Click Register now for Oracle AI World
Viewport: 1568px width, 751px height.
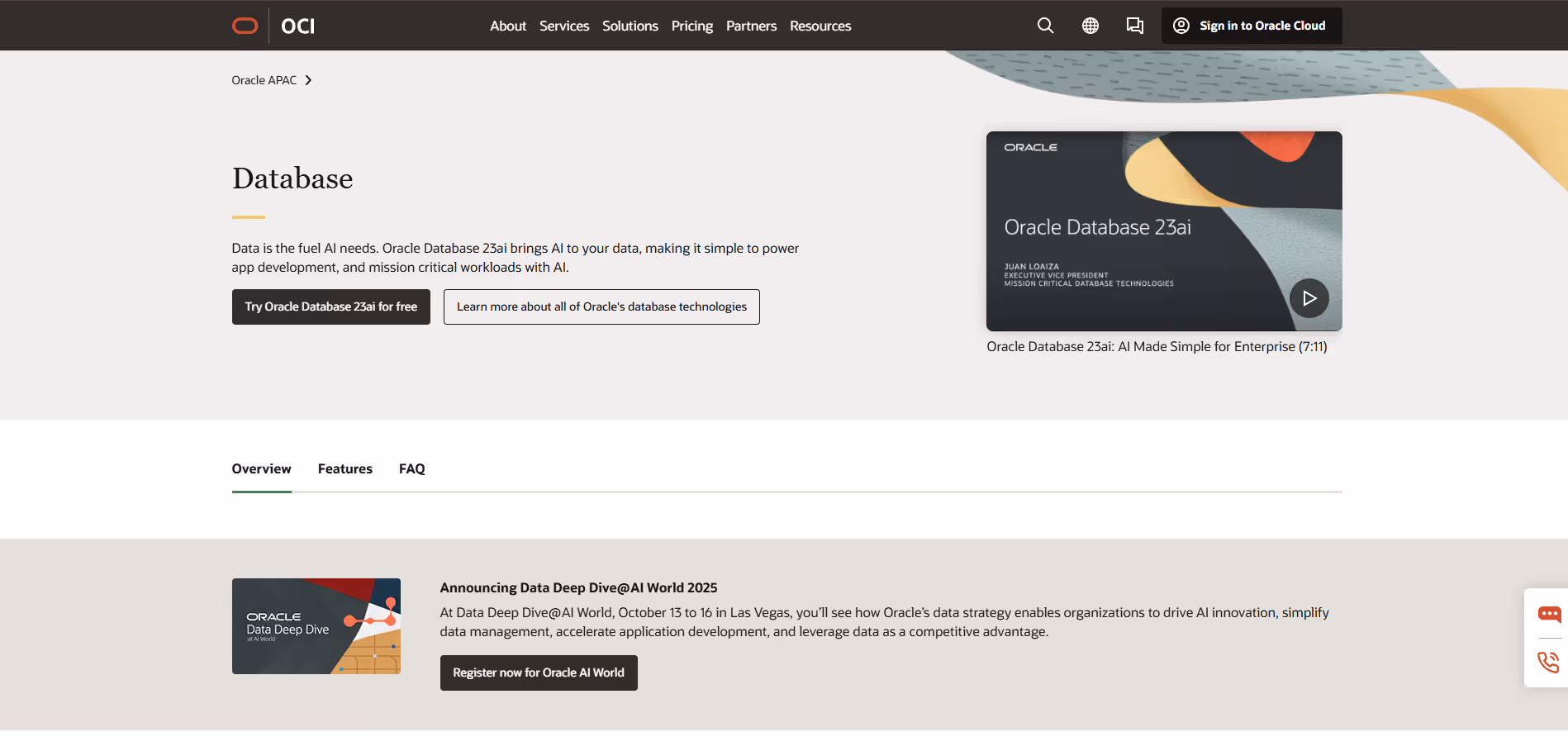pyautogui.click(x=538, y=673)
